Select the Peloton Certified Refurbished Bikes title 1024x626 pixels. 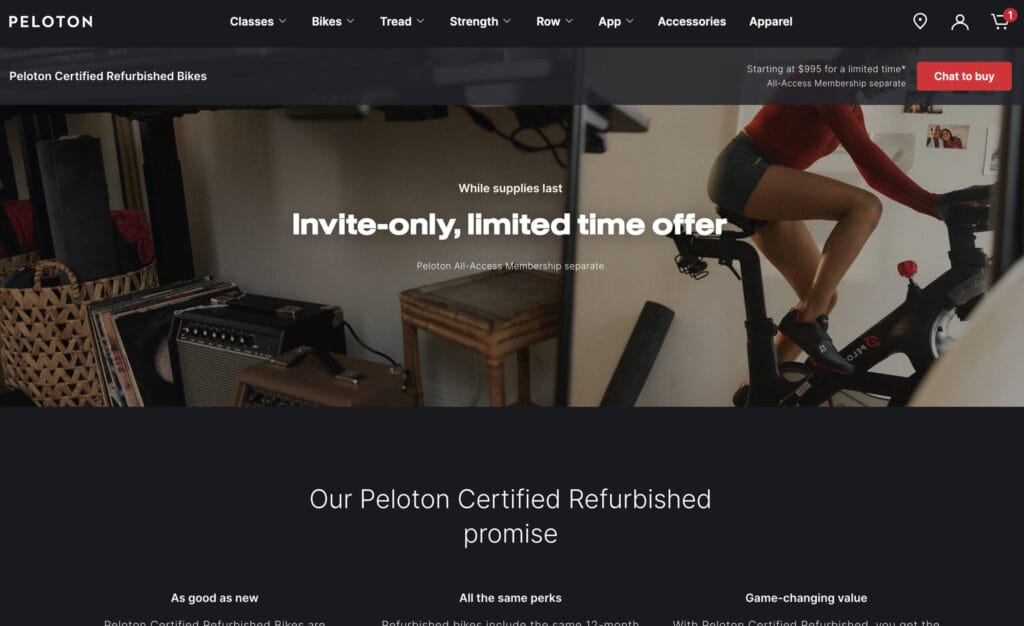point(108,76)
